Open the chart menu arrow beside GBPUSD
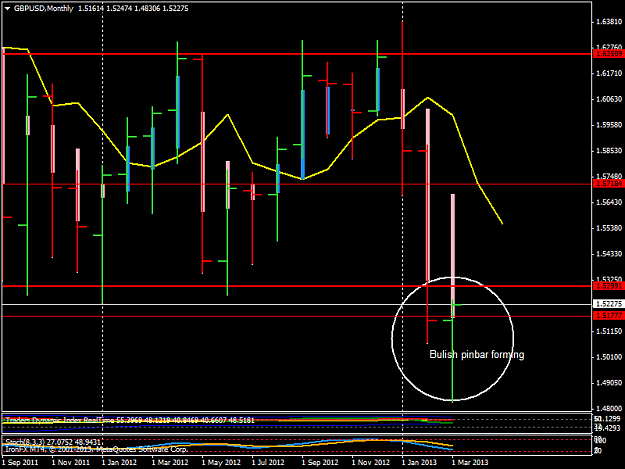Viewport: 625px width, 469px height. point(8,8)
